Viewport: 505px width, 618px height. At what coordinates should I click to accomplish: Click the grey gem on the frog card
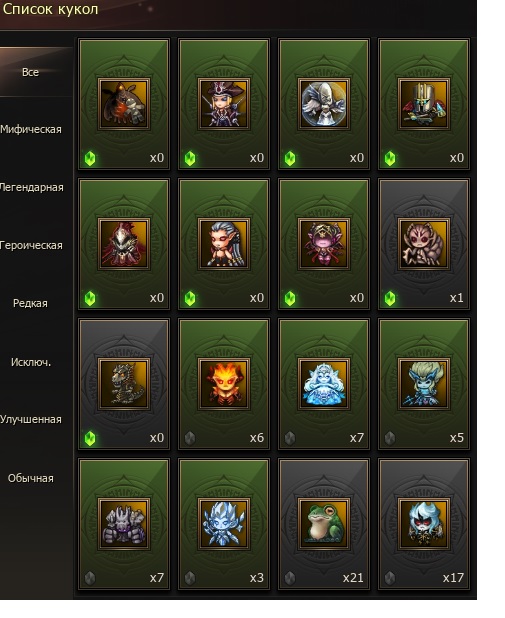coord(290,578)
